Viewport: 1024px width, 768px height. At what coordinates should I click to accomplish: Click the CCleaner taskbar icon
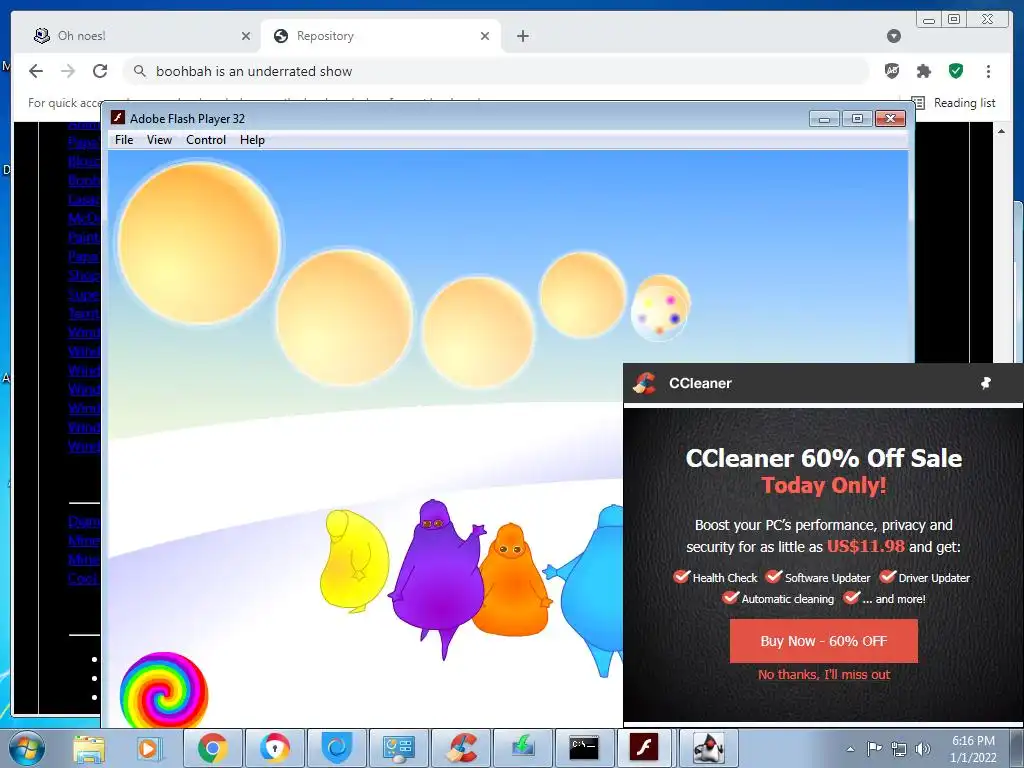(x=460, y=748)
